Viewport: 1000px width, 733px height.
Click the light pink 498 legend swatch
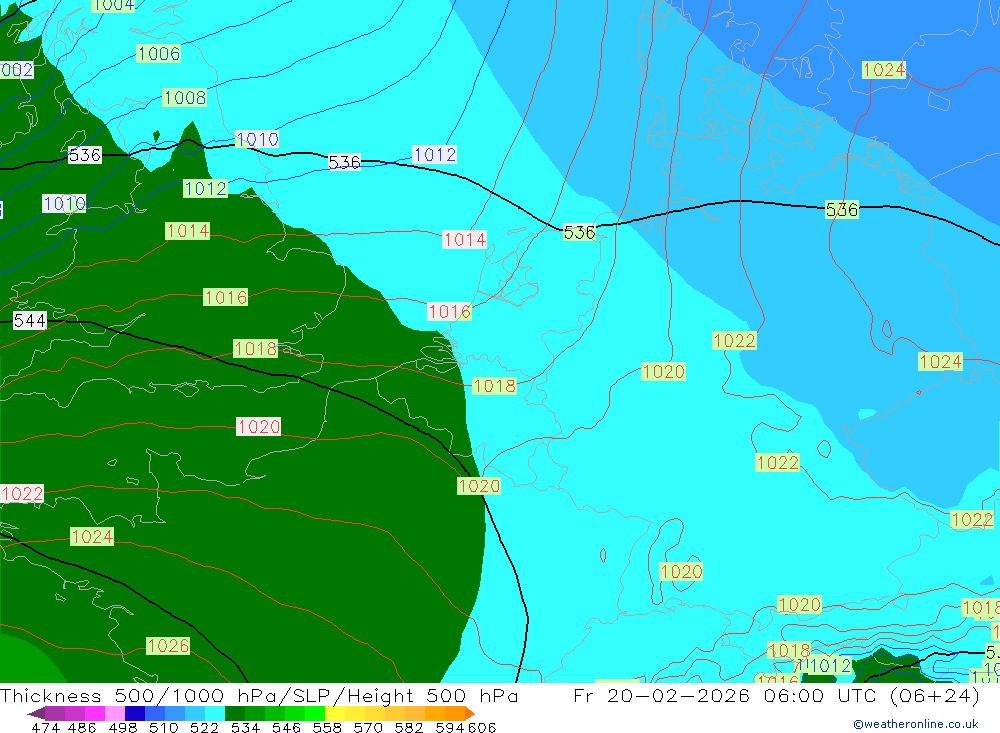[115, 713]
